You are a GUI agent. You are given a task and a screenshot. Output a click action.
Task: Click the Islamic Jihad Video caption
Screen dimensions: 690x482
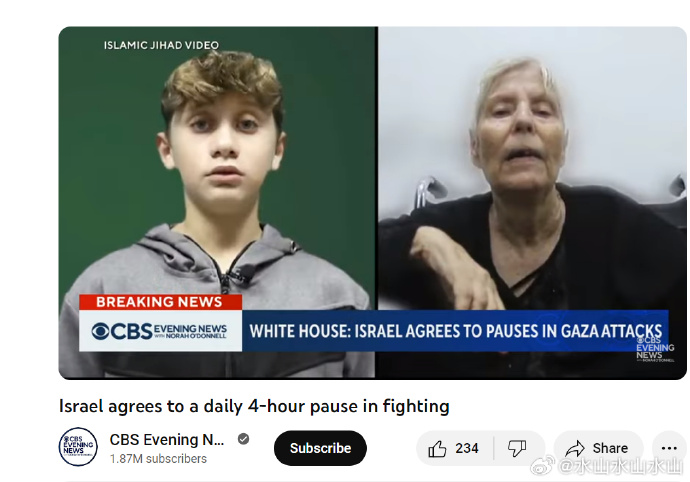tap(161, 45)
